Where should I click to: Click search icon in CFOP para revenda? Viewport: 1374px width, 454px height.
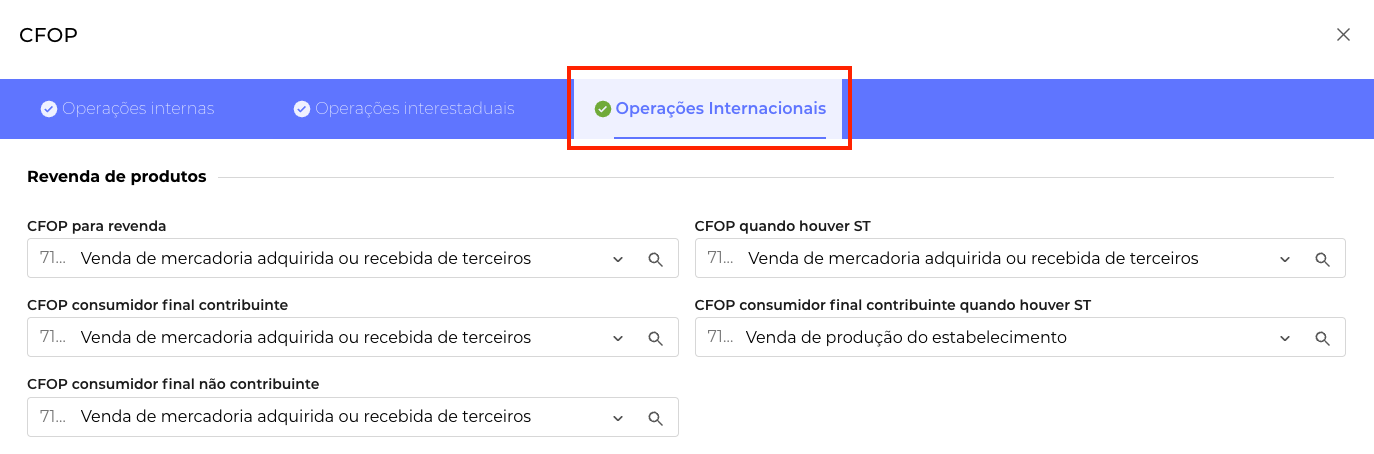[656, 259]
